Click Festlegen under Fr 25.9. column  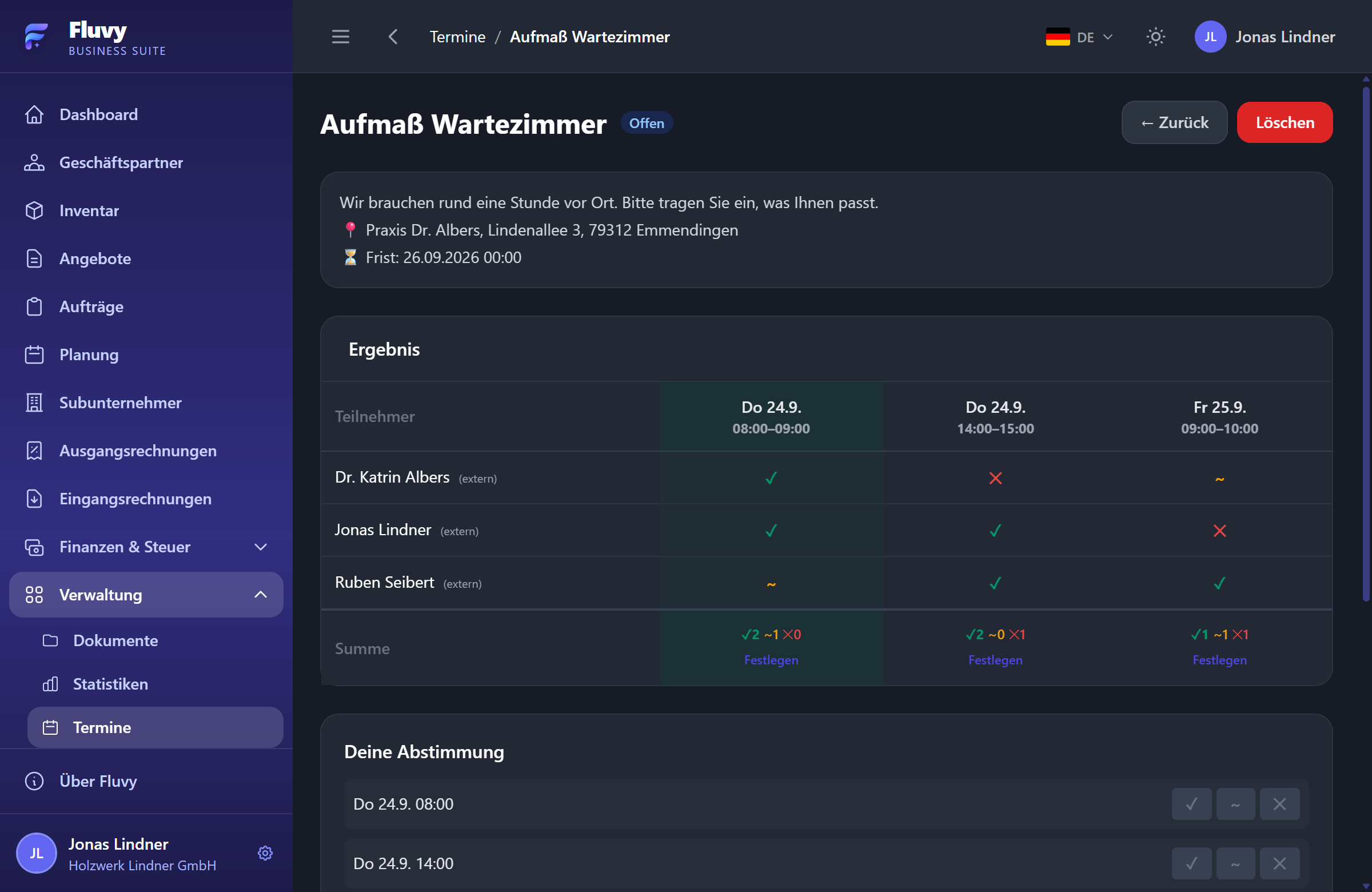pyautogui.click(x=1219, y=660)
